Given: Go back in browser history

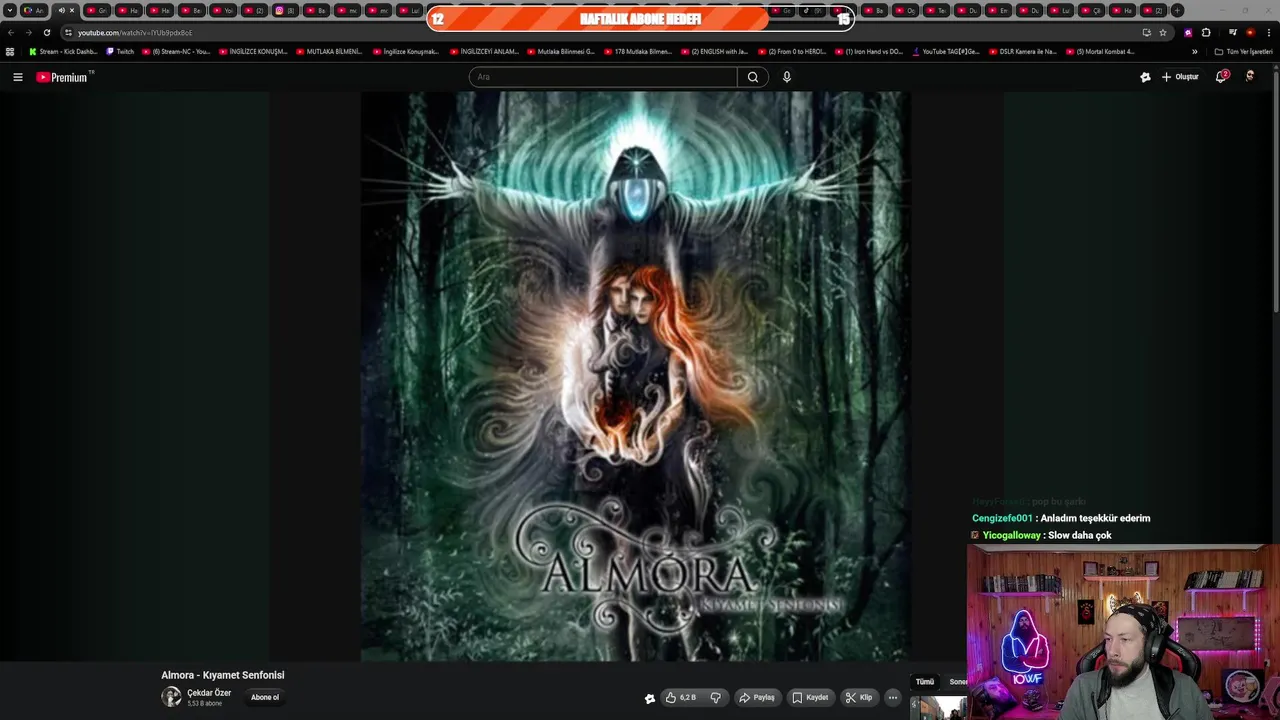Looking at the screenshot, I should tap(11, 32).
